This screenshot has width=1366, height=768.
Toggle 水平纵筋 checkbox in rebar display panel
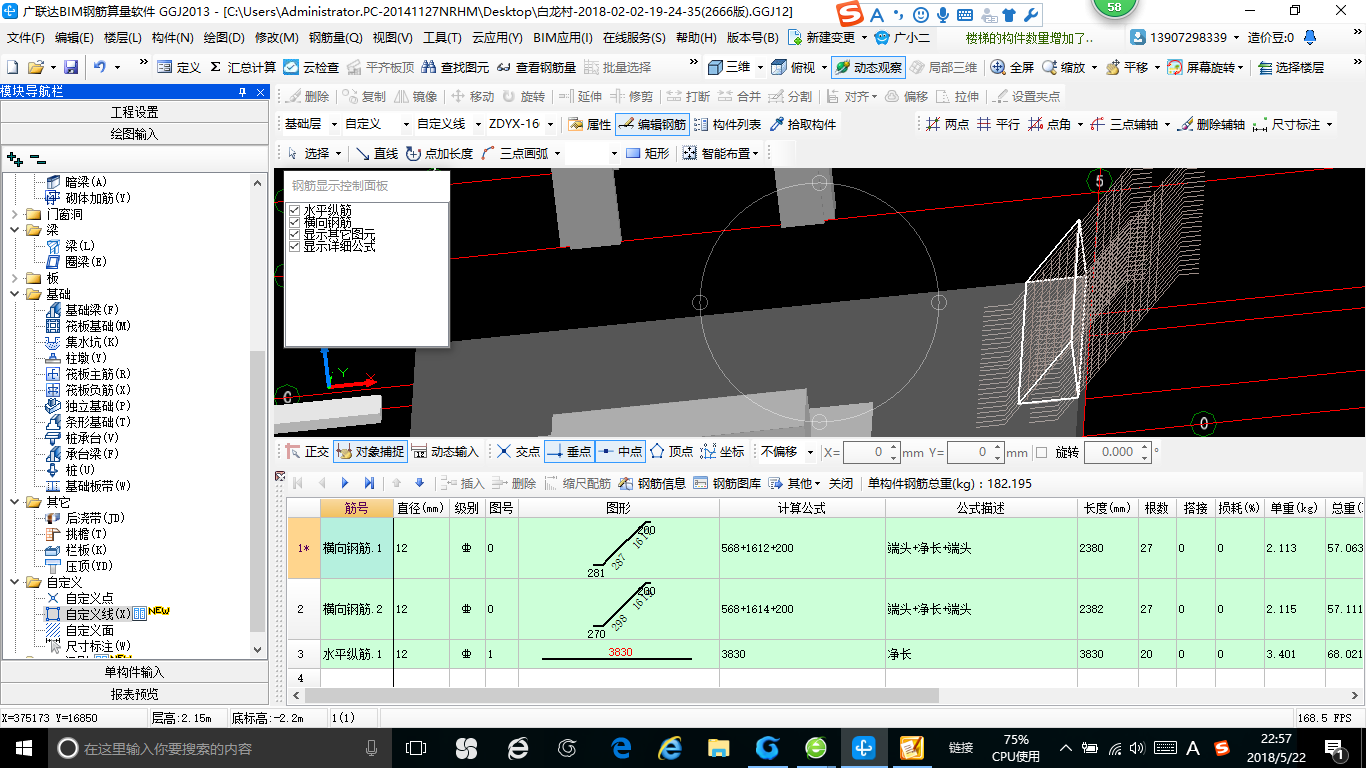[294, 210]
